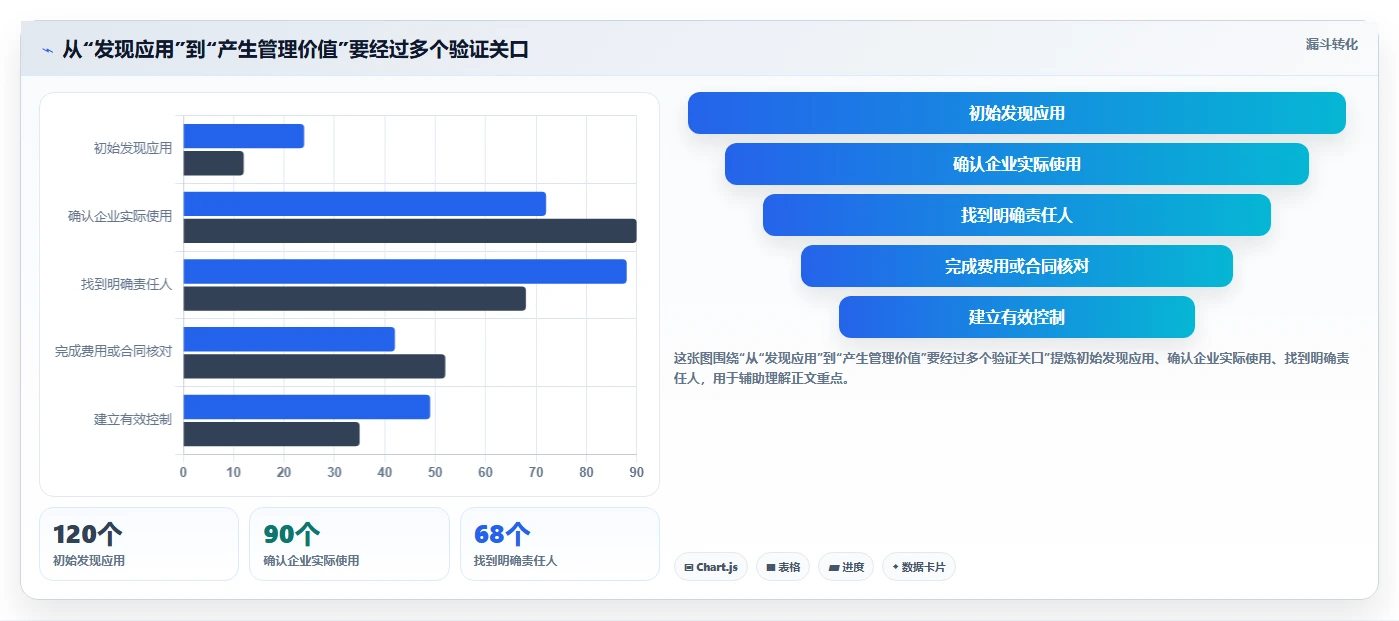The height and width of the screenshot is (621, 1399).
Task: Click the description paragraph starting 这张图围绕
Action: (x=1011, y=368)
